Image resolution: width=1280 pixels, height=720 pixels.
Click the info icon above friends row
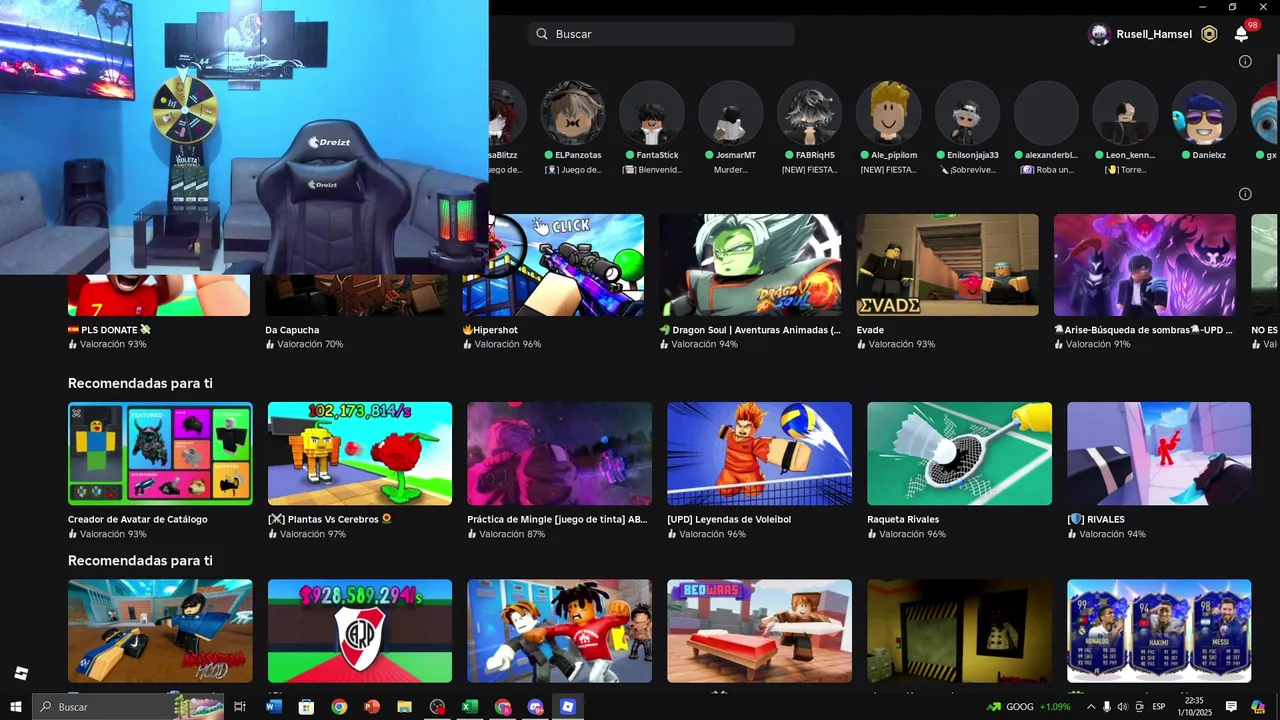[1245, 61]
